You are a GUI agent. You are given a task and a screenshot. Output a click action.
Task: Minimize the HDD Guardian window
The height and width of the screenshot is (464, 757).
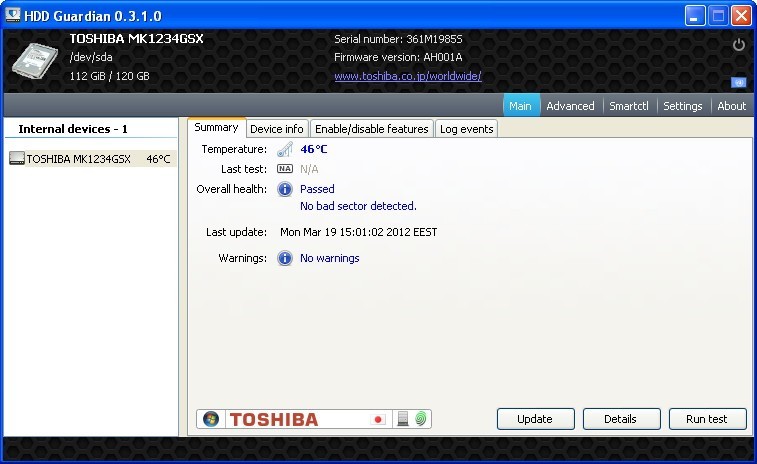tap(695, 15)
